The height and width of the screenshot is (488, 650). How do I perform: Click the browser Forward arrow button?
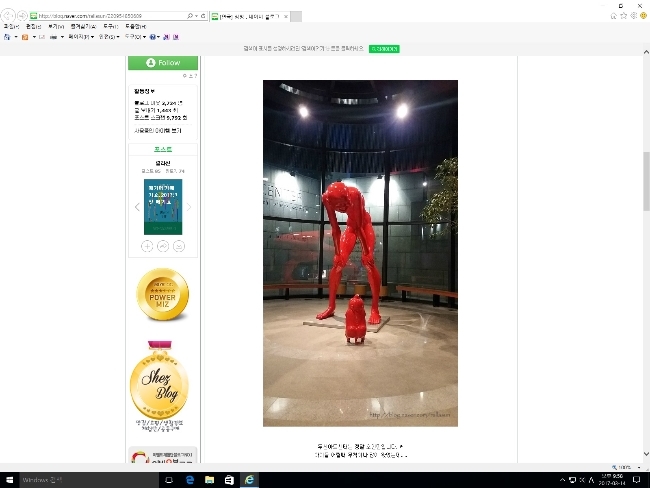coord(22,16)
